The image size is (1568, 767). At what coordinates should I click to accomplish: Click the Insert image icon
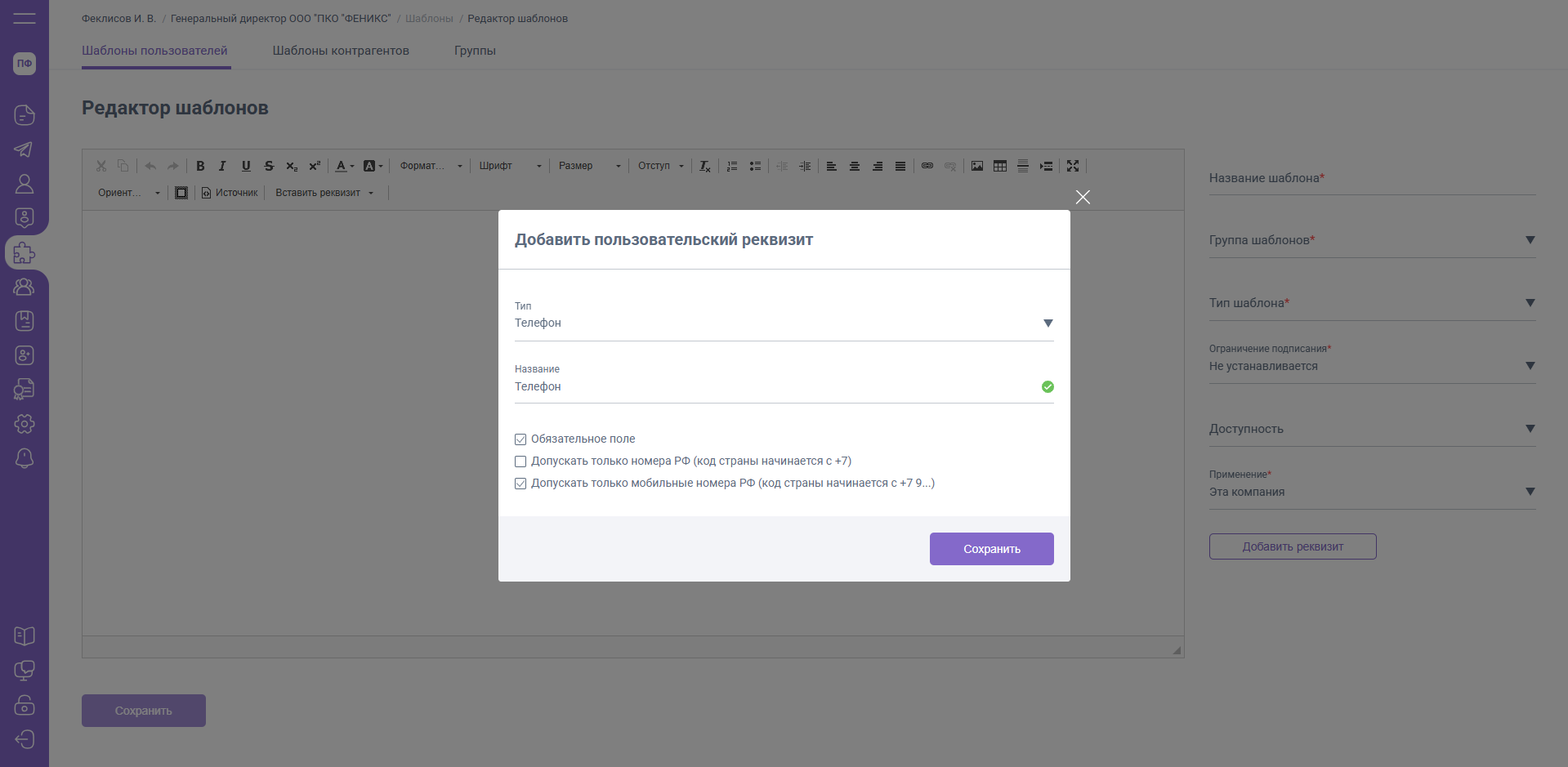[x=976, y=166]
